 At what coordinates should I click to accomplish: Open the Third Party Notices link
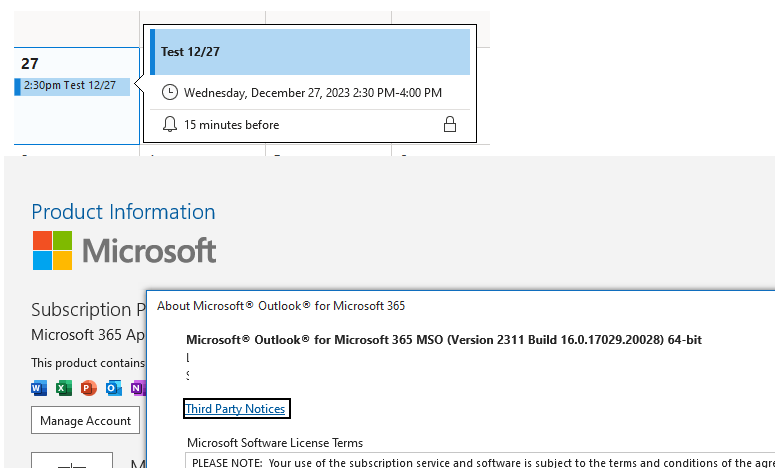tap(236, 409)
